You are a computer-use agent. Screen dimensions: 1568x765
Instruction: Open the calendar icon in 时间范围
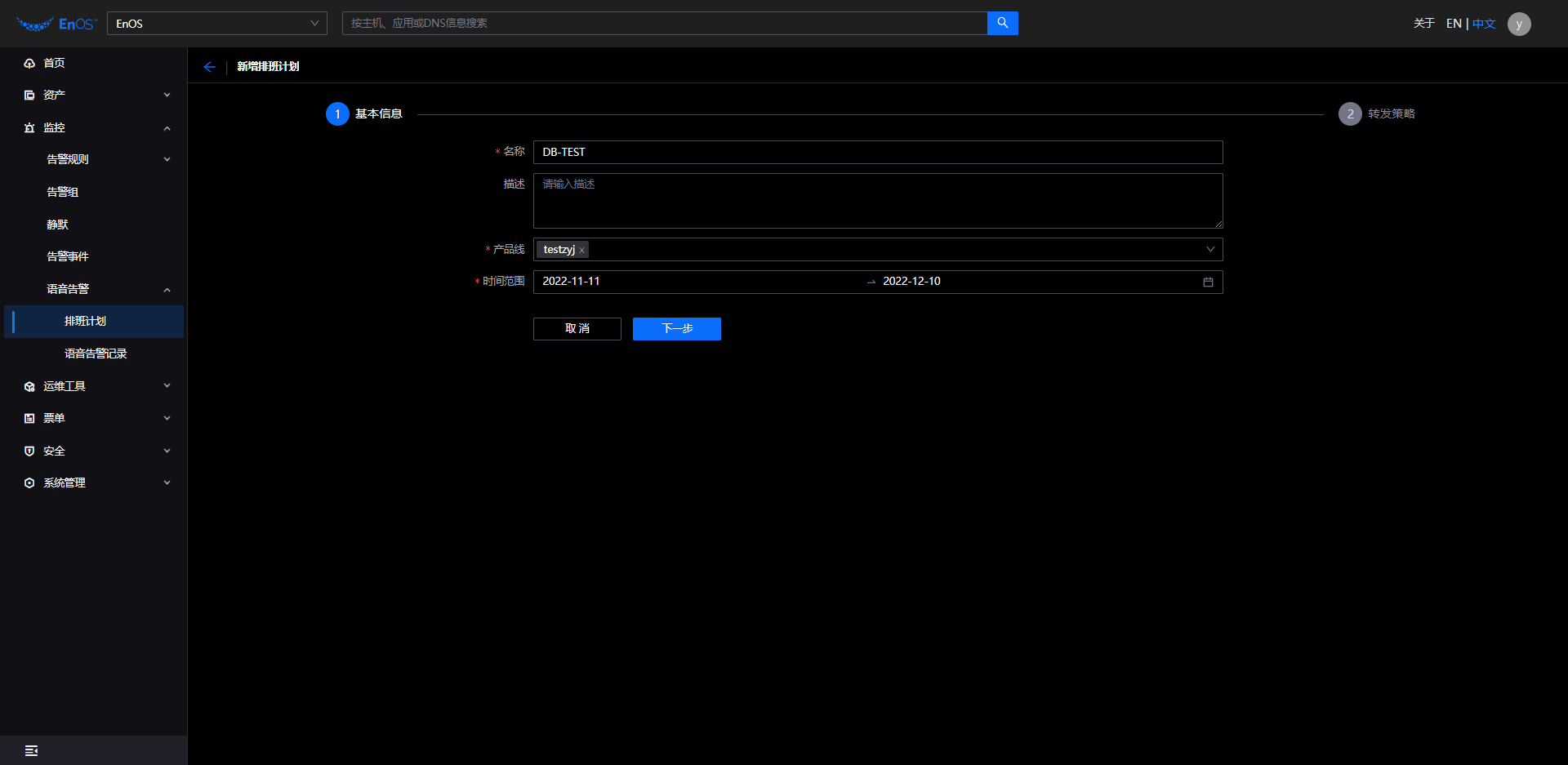[1208, 282]
